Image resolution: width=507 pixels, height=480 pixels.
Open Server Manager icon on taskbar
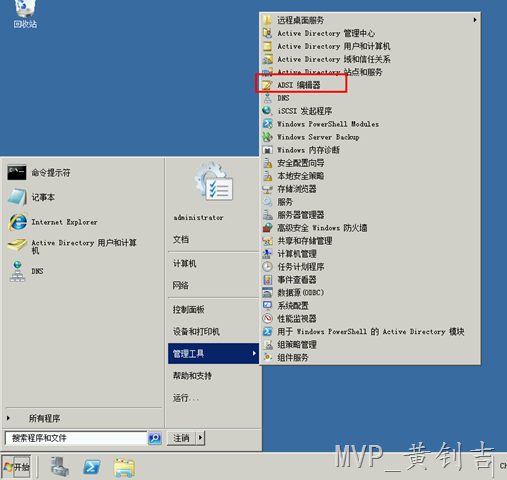click(x=60, y=466)
